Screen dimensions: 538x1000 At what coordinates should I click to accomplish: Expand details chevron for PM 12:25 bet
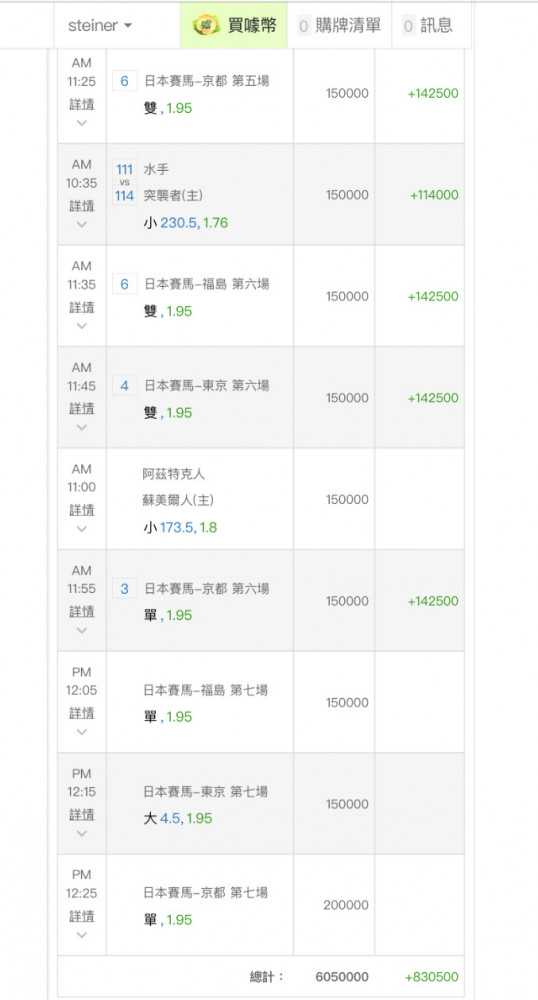[x=82, y=935]
